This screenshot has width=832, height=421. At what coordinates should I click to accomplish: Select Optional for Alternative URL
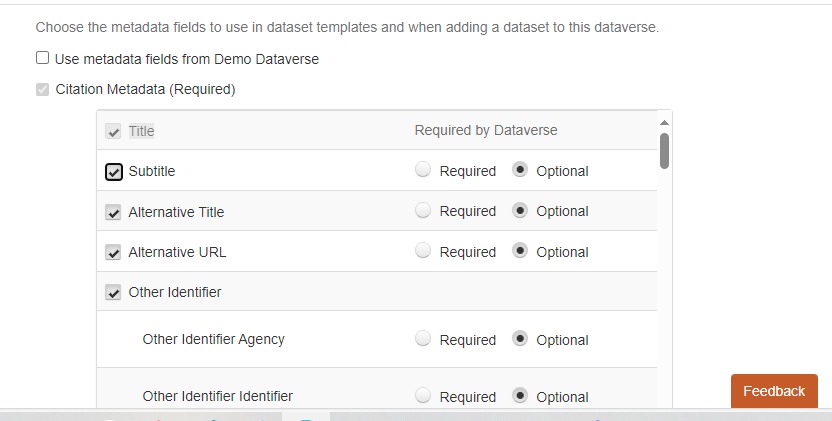tap(520, 251)
